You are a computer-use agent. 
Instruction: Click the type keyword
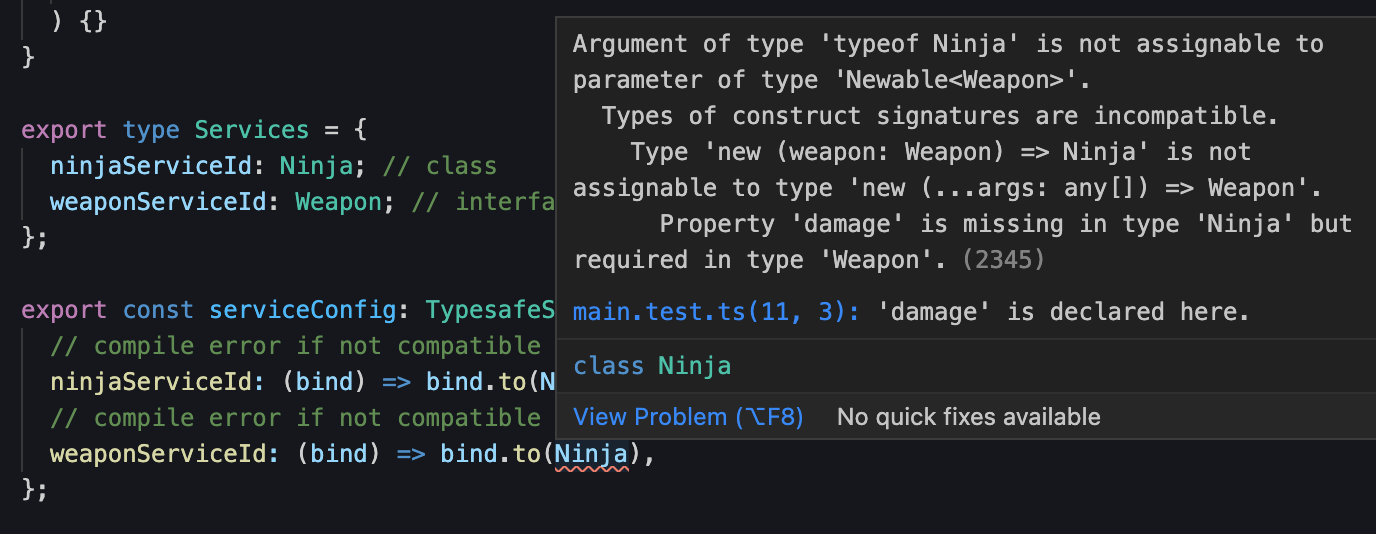coord(151,130)
